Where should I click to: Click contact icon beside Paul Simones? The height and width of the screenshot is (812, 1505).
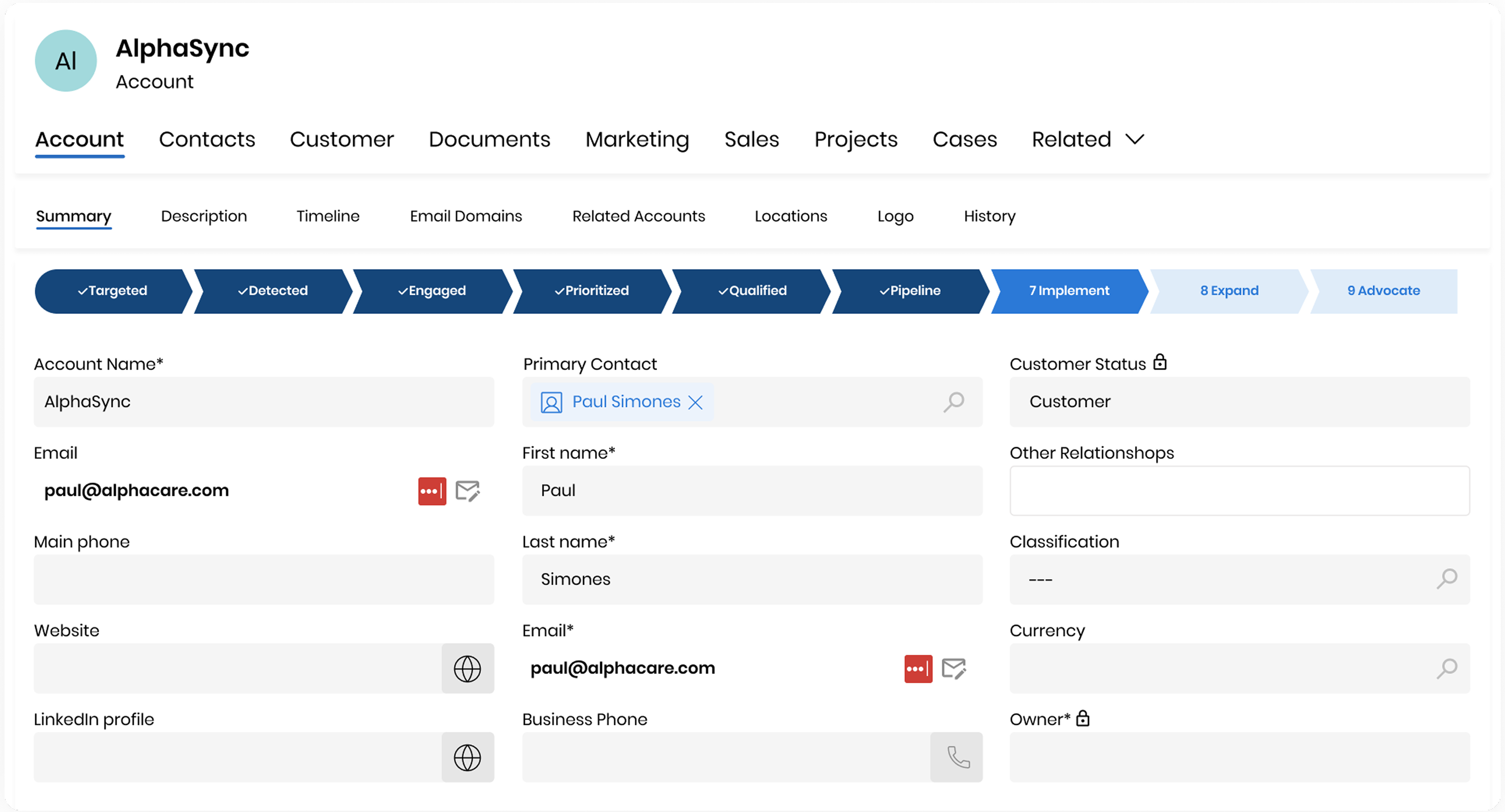point(551,403)
